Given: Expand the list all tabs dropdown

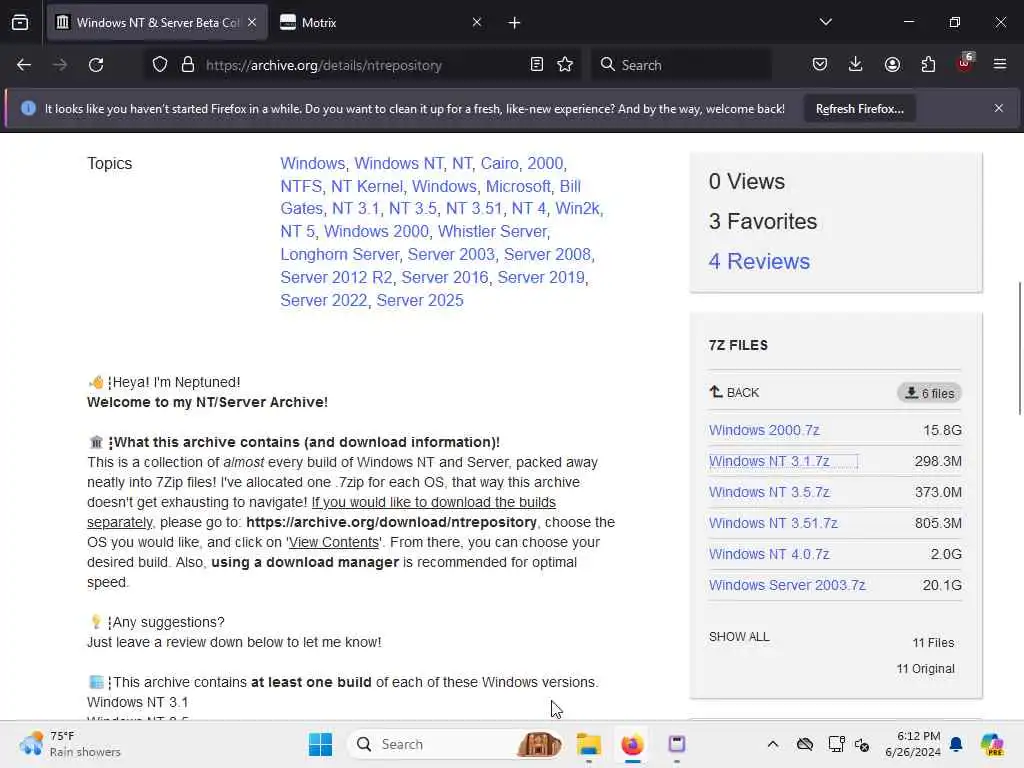Looking at the screenshot, I should (x=825, y=22).
